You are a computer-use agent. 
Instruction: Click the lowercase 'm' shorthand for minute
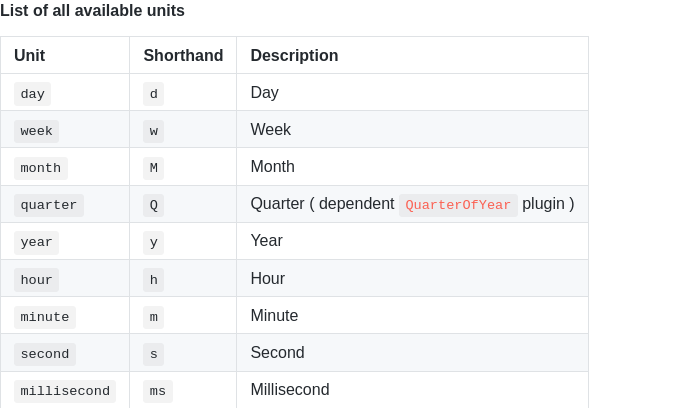click(x=154, y=317)
